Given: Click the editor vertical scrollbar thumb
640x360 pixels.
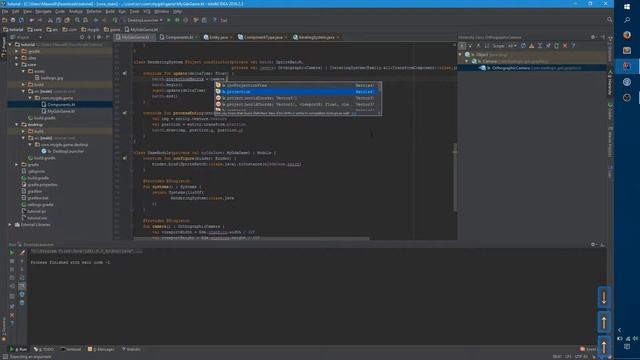Looking at the screenshot, I should (455, 177).
